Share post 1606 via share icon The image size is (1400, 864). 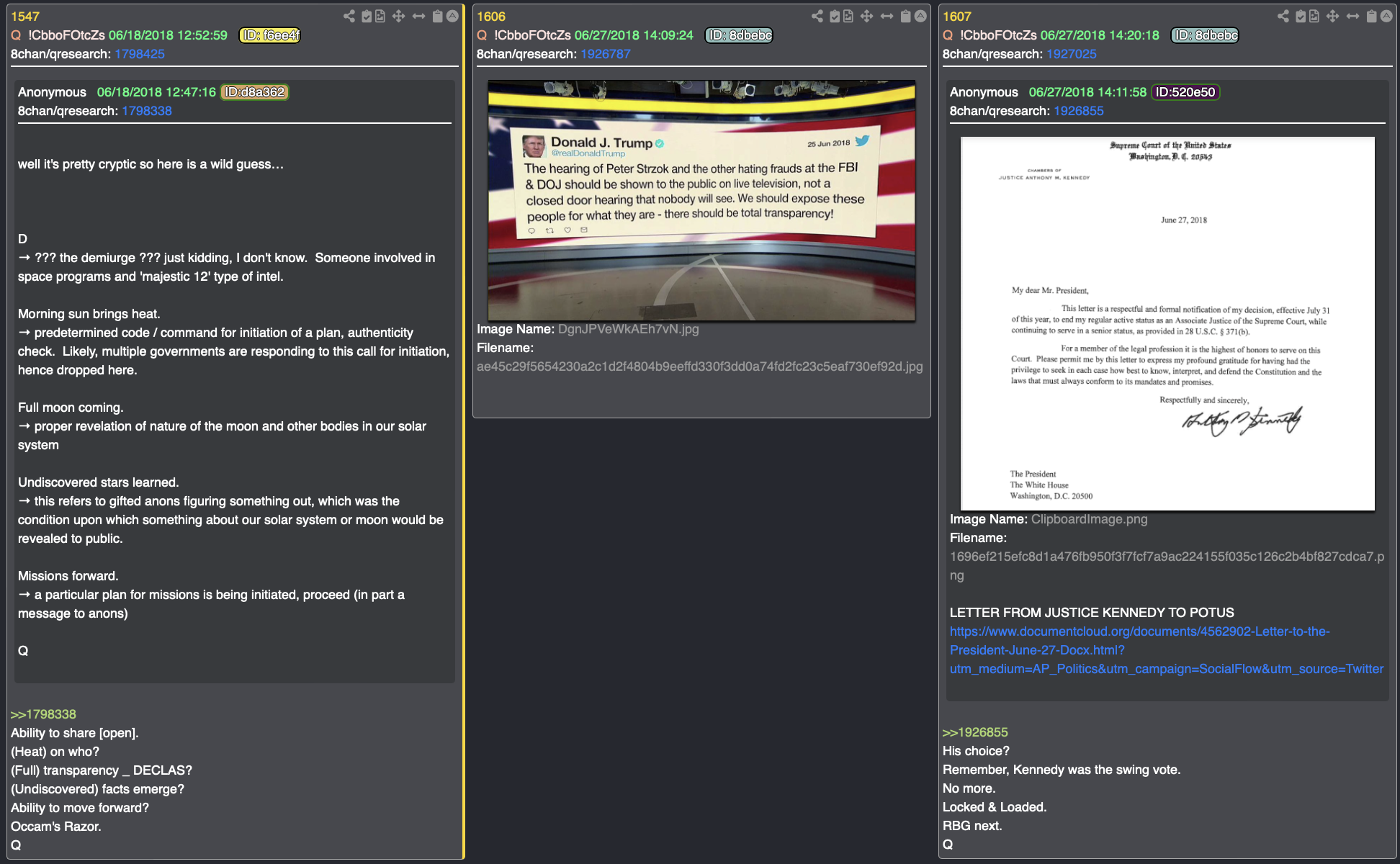pos(817,16)
